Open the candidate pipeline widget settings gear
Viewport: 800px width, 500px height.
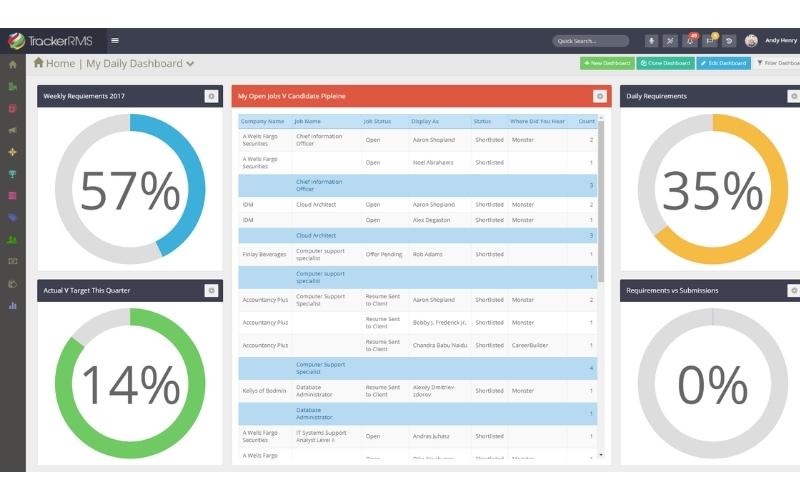point(599,96)
